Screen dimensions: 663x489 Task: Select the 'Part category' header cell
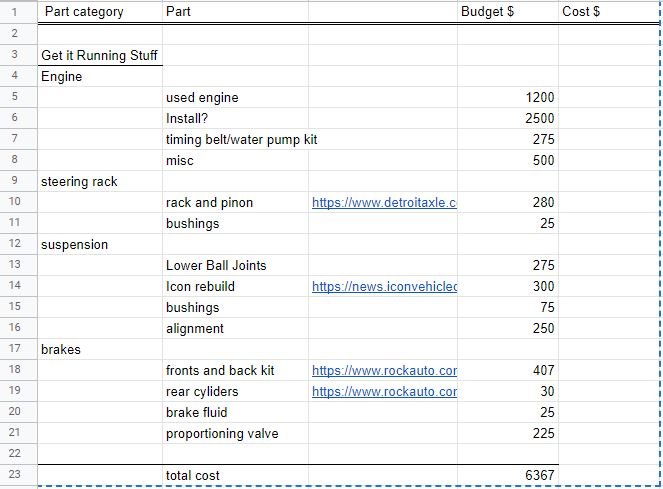tap(100, 12)
